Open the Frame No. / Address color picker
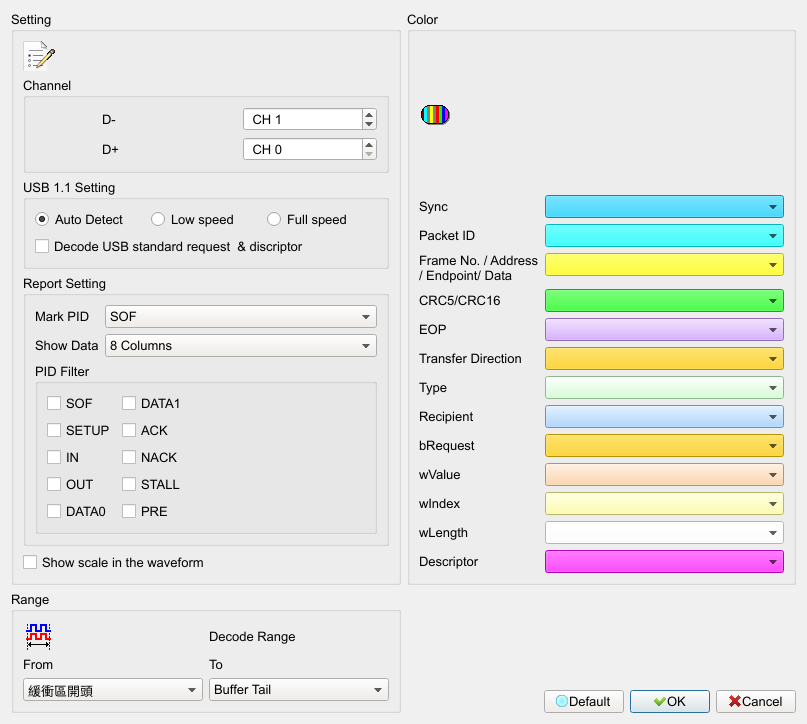The height and width of the screenshot is (724, 807). pos(664,264)
